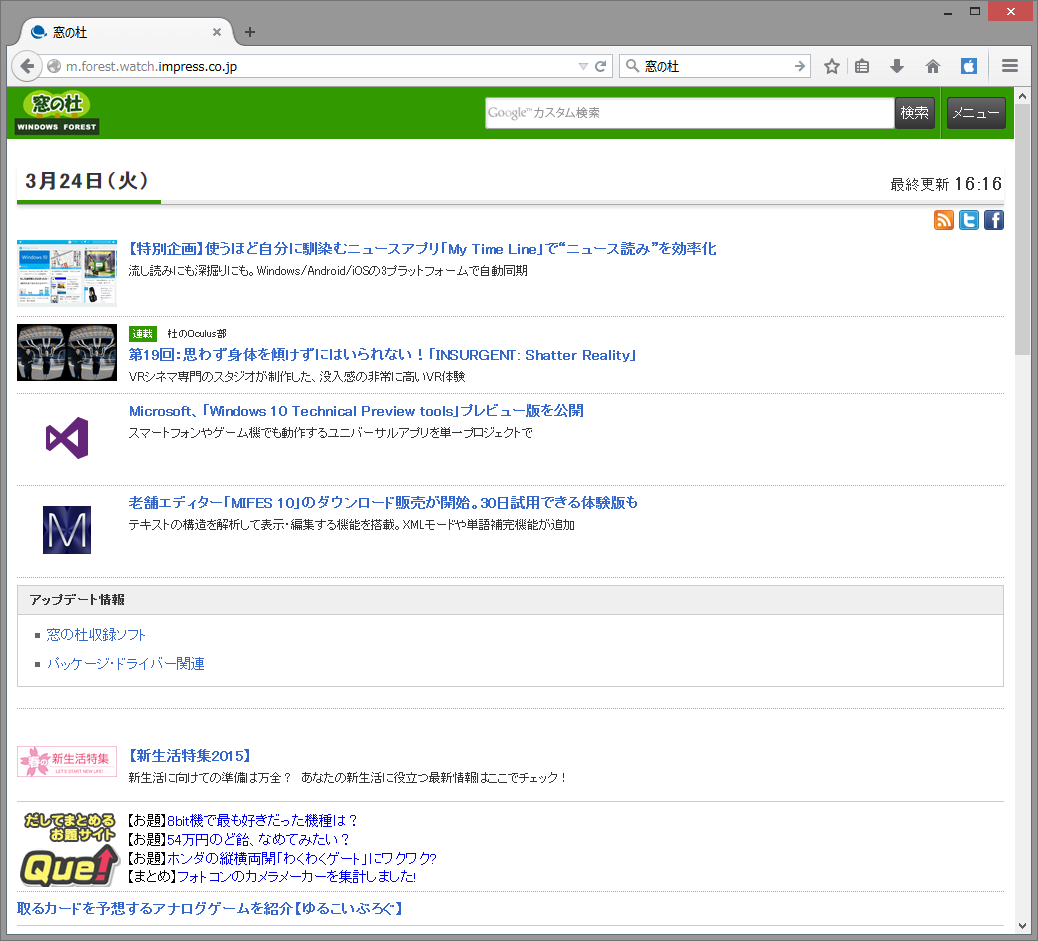The height and width of the screenshot is (941, 1038).
Task: Maximize the browser window
Action: [x=974, y=11]
